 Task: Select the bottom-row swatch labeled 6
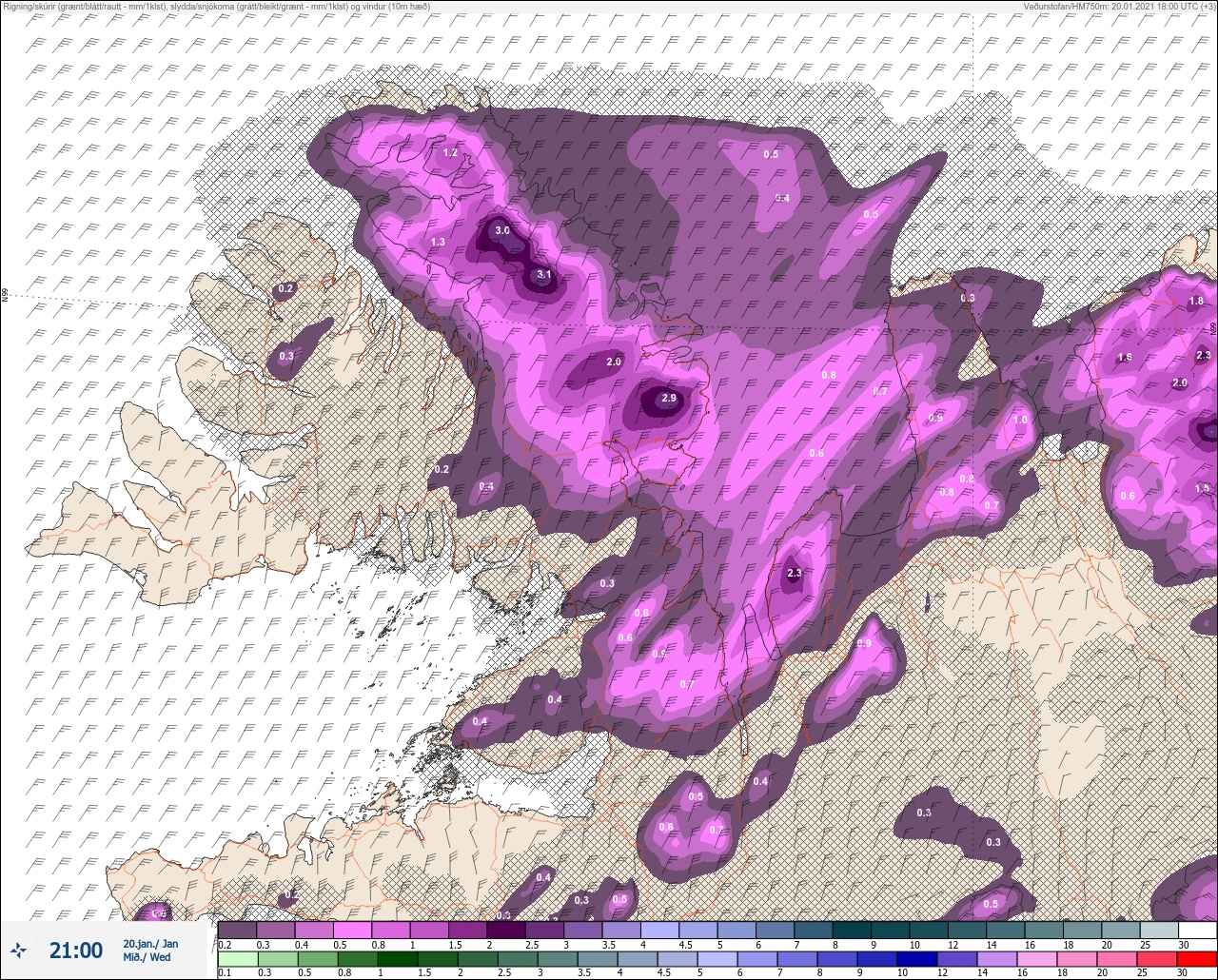click(x=757, y=959)
